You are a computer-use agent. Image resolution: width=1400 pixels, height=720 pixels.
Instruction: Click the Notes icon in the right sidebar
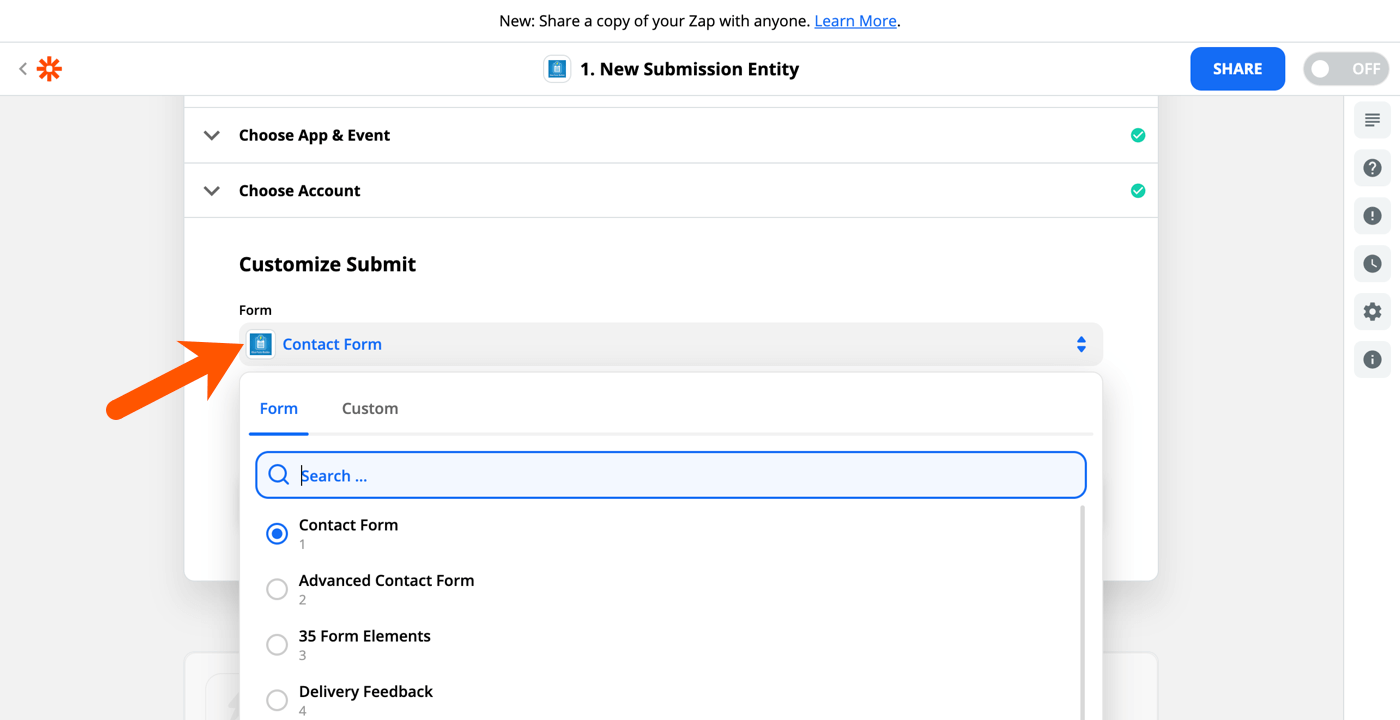pos(1372,119)
